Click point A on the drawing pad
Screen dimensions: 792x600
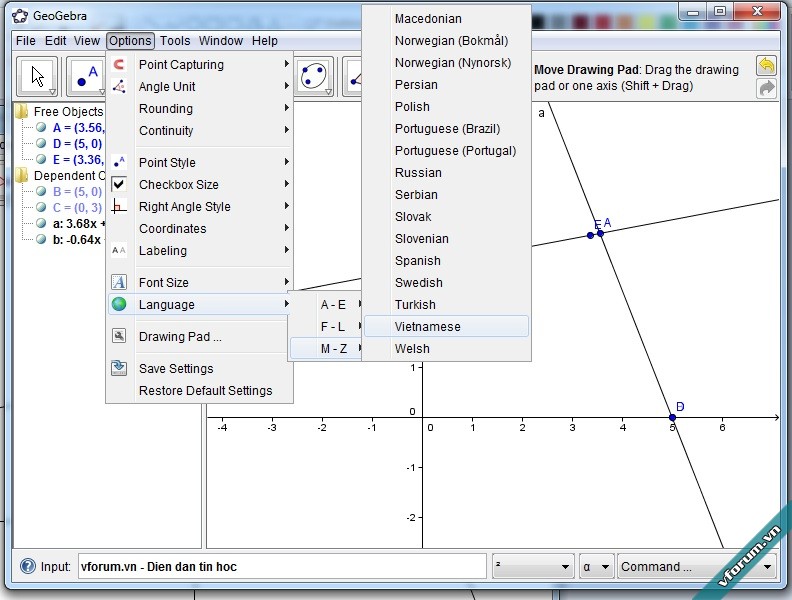pyautogui.click(x=600, y=233)
